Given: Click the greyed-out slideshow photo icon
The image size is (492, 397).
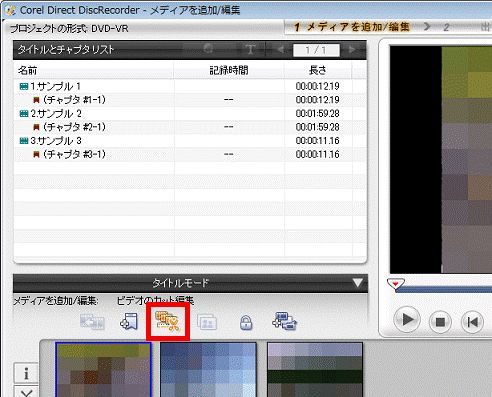Looking at the screenshot, I should (207, 322).
